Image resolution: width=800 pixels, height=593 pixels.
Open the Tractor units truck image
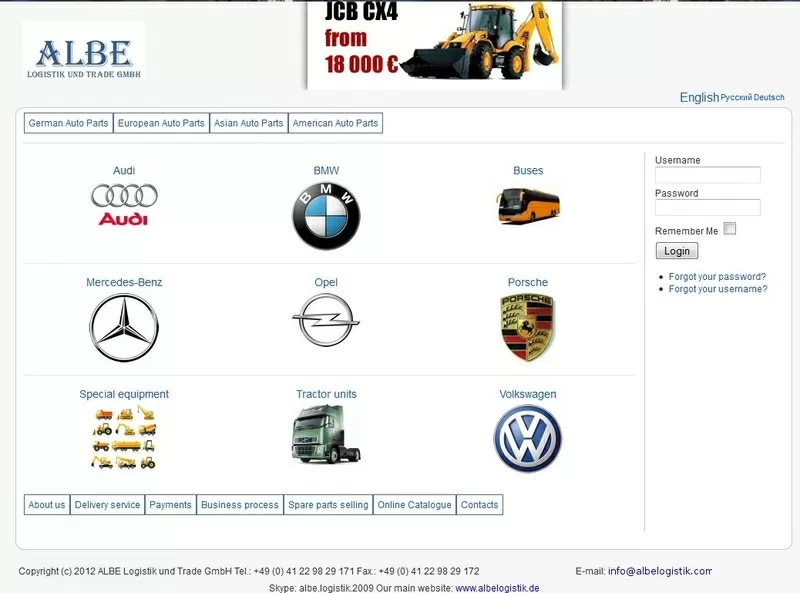(x=326, y=435)
